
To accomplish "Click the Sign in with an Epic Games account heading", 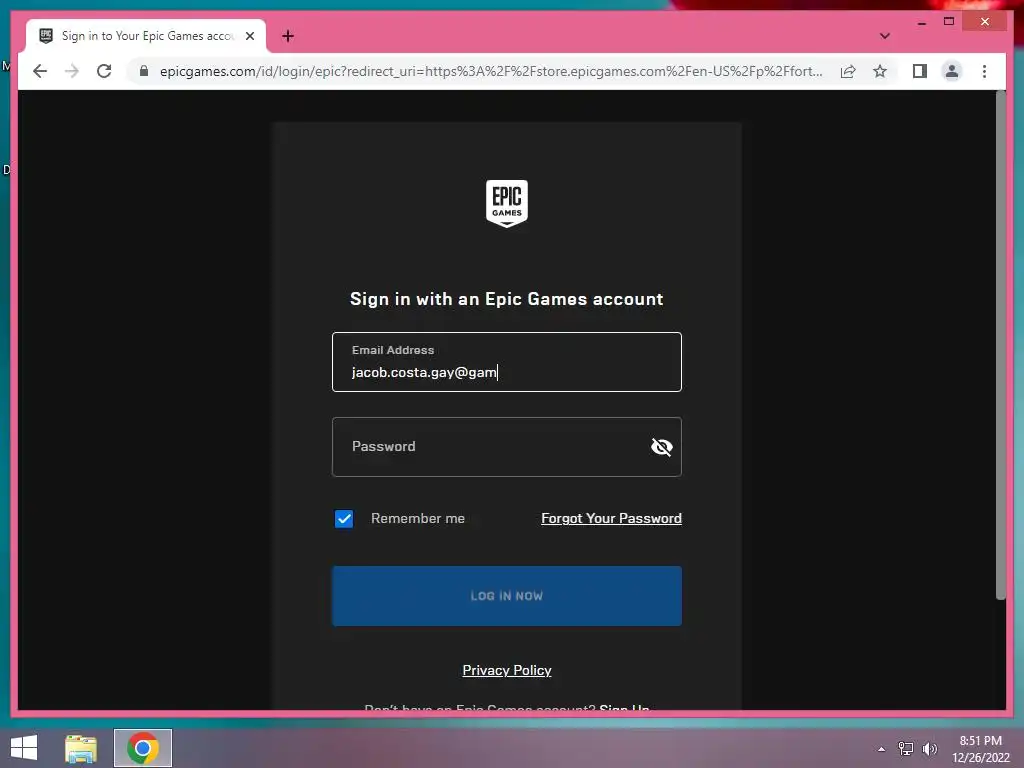I will (x=507, y=299).
